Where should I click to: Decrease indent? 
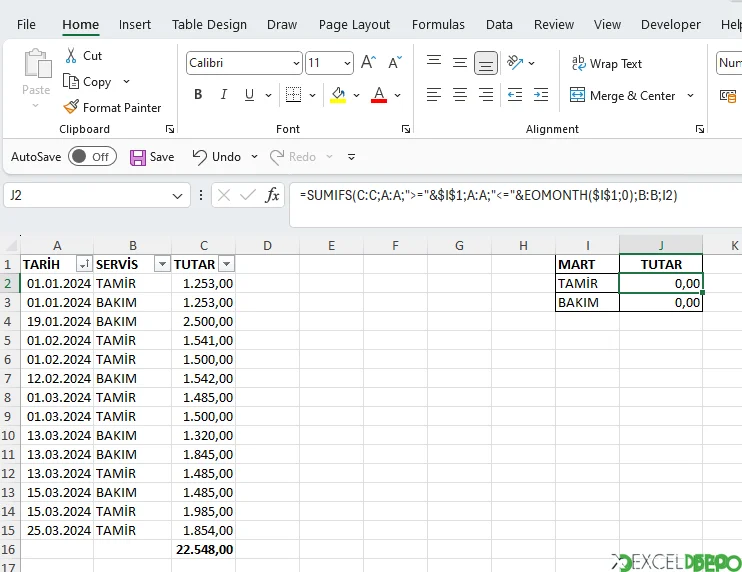pos(515,95)
